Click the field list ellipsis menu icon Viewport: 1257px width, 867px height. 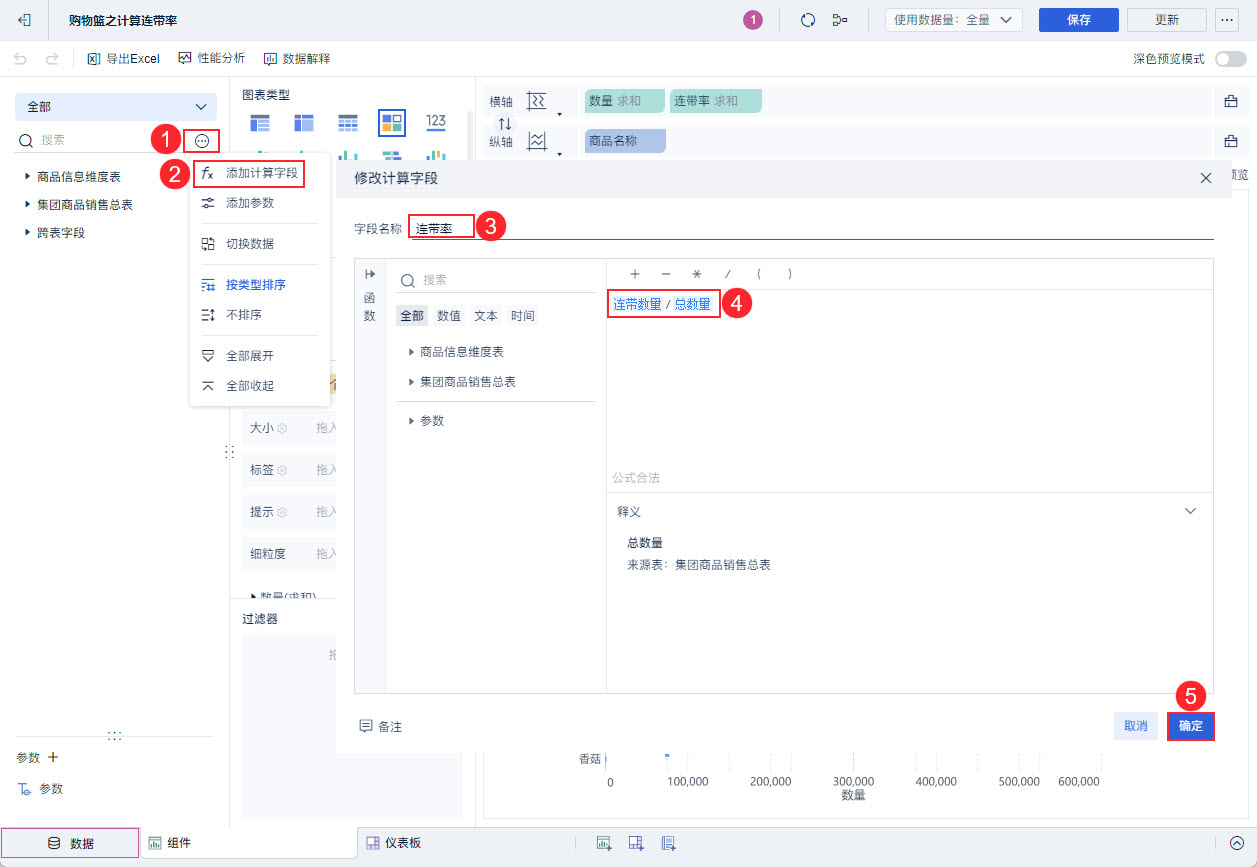(x=202, y=141)
